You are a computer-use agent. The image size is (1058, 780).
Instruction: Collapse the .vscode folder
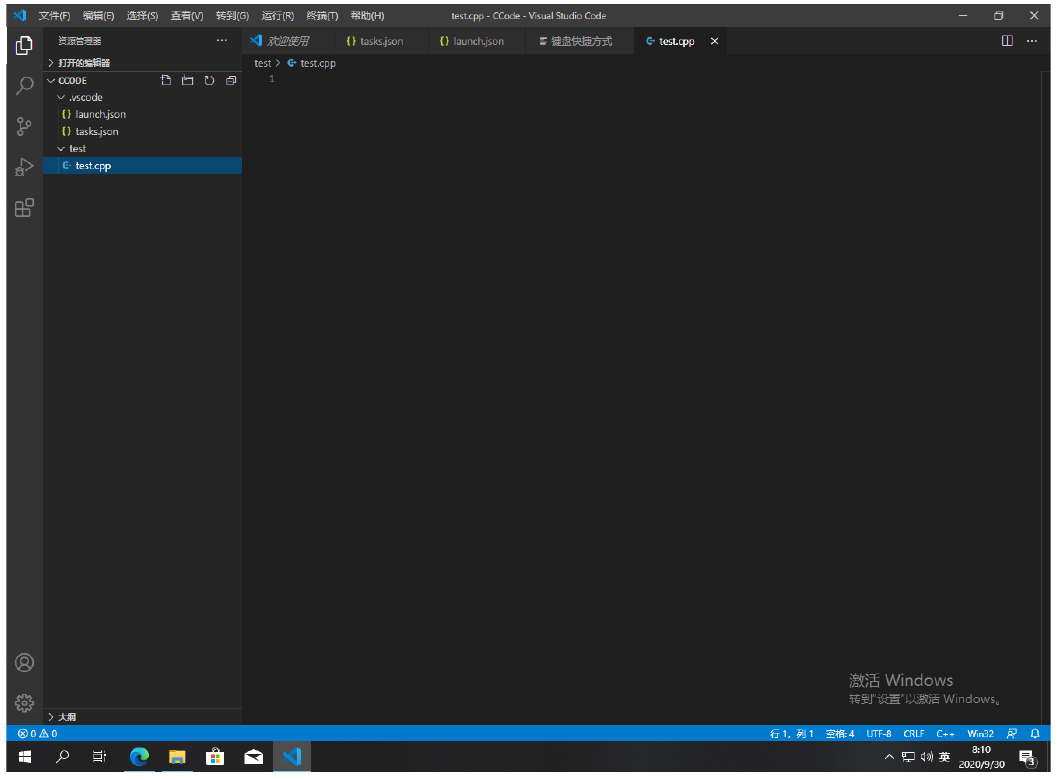pos(85,97)
